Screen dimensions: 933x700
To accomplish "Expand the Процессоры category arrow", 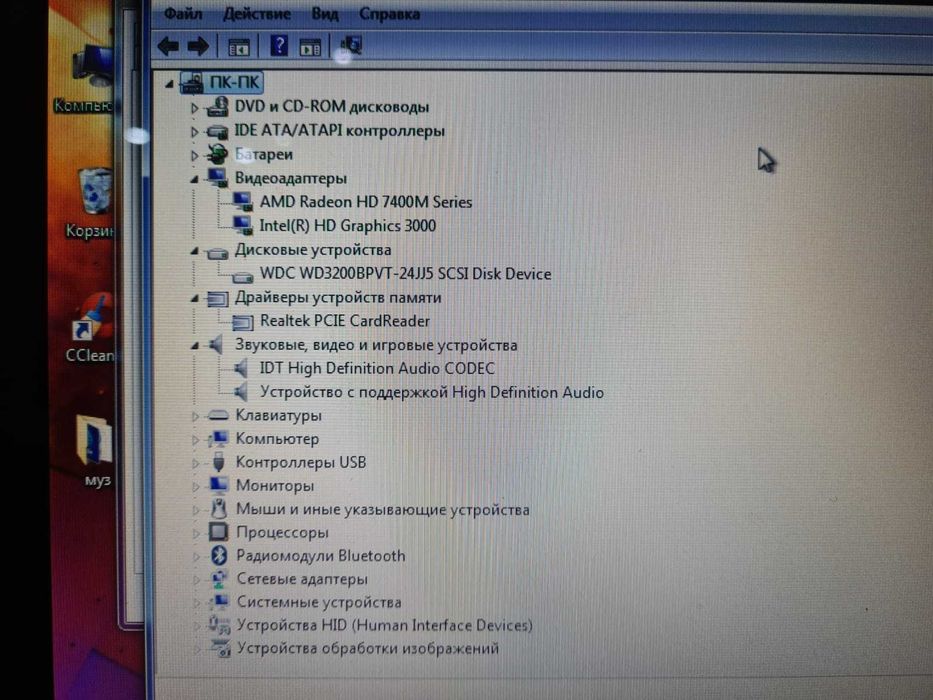I will pyautogui.click(x=196, y=533).
